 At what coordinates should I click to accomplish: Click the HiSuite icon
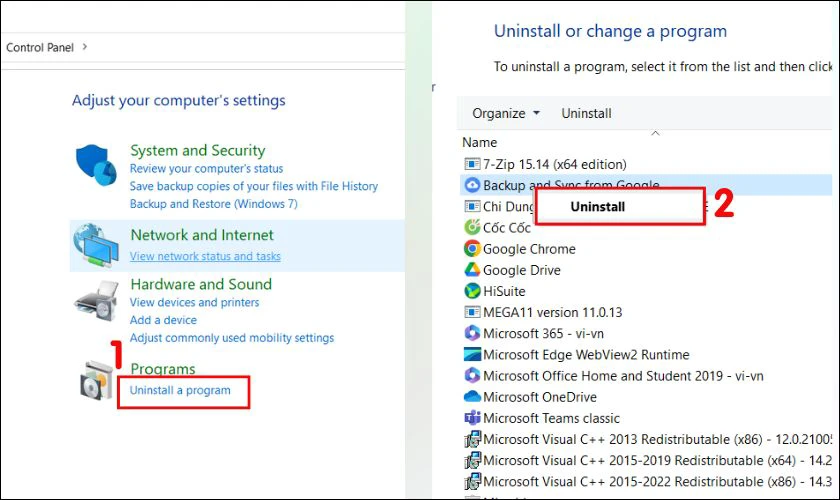pyautogui.click(x=472, y=291)
